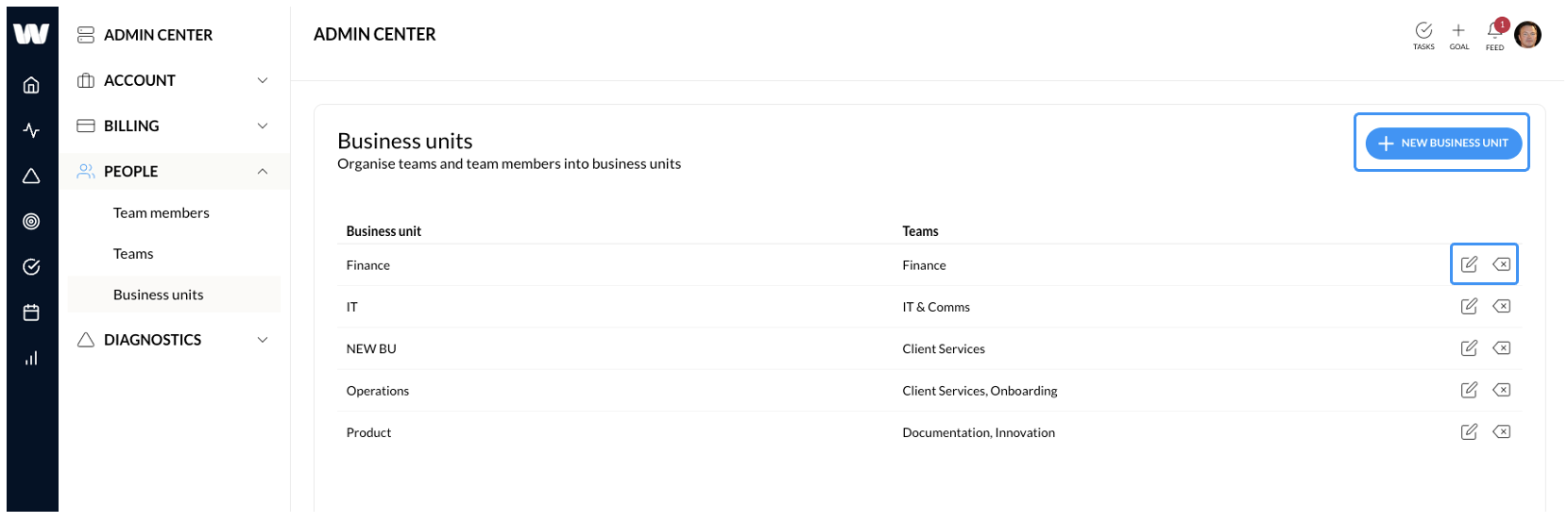Viewport: 1568px width, 523px height.
Task: Open the target goals icon in sidebar
Action: pyautogui.click(x=31, y=221)
